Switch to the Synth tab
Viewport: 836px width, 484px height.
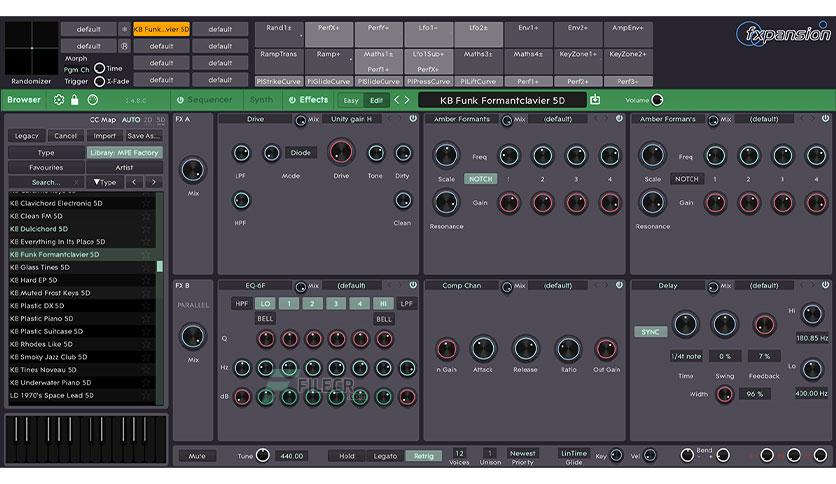[x=261, y=100]
